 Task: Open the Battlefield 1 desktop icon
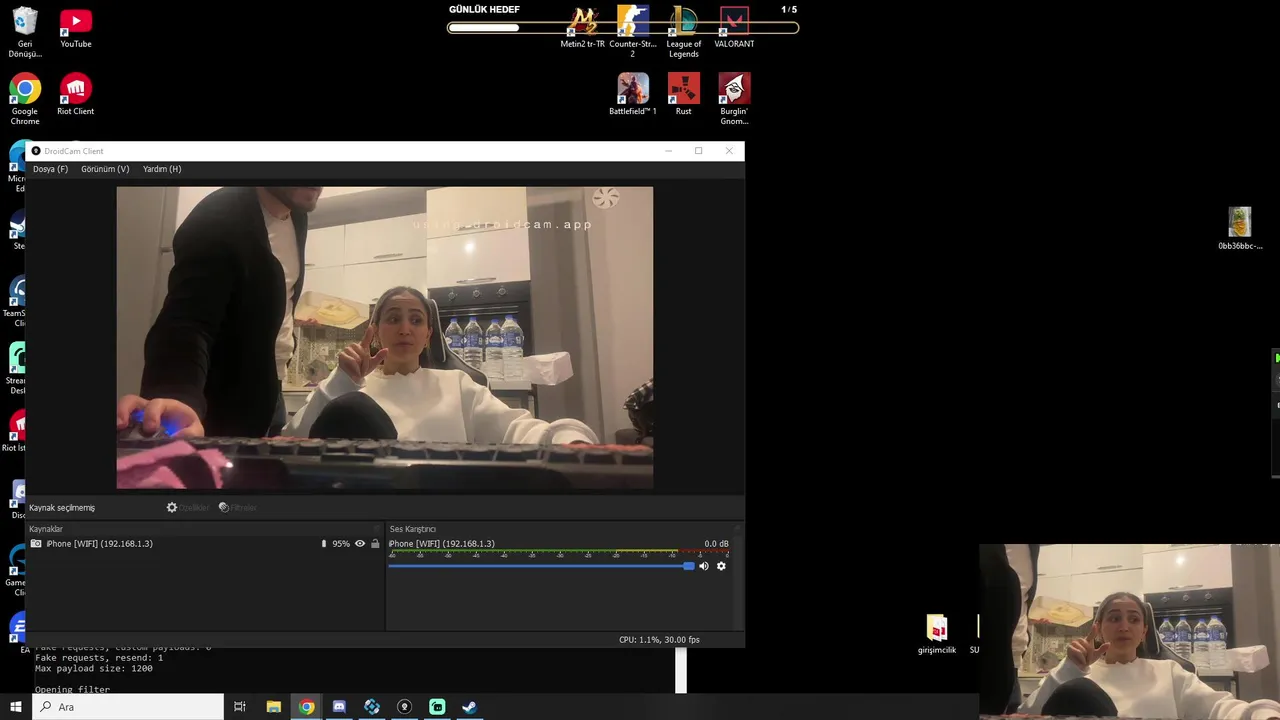[x=633, y=94]
